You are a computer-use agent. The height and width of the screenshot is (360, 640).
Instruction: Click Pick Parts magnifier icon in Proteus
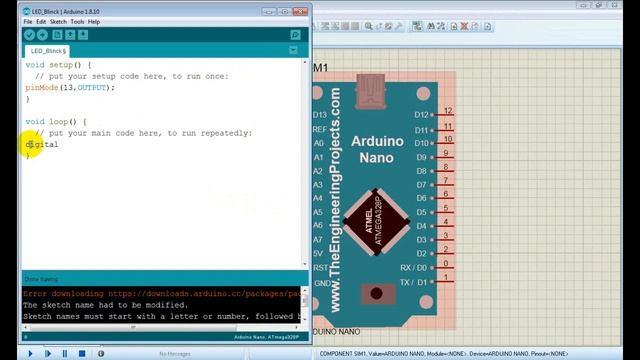point(369,27)
